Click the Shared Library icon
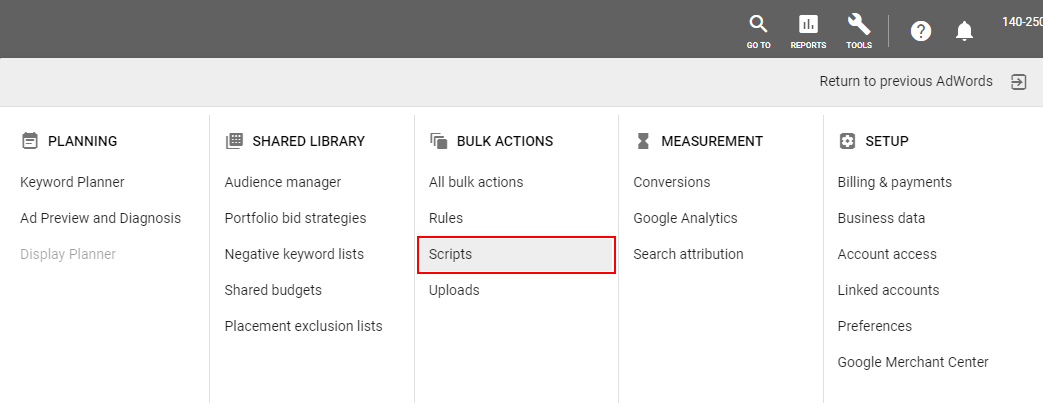 [x=234, y=141]
